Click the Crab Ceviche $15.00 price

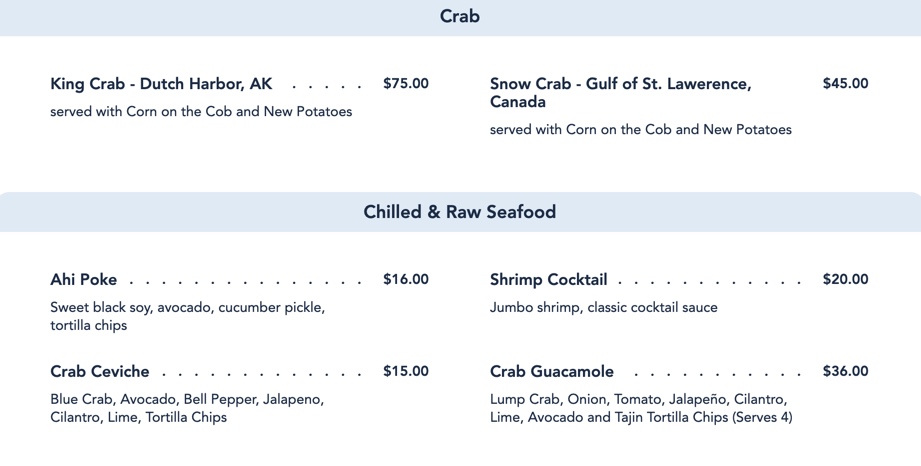405,372
